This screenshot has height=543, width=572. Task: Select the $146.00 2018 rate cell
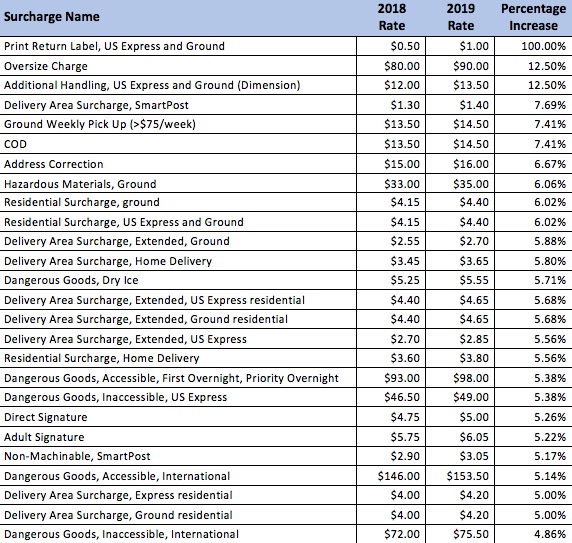(x=391, y=476)
